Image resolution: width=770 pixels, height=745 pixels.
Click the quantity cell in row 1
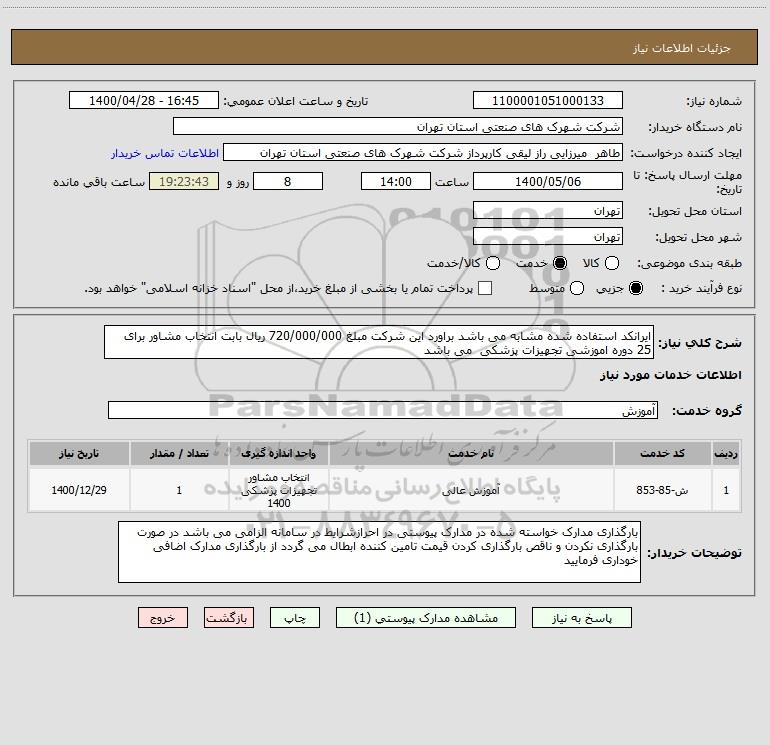179,490
